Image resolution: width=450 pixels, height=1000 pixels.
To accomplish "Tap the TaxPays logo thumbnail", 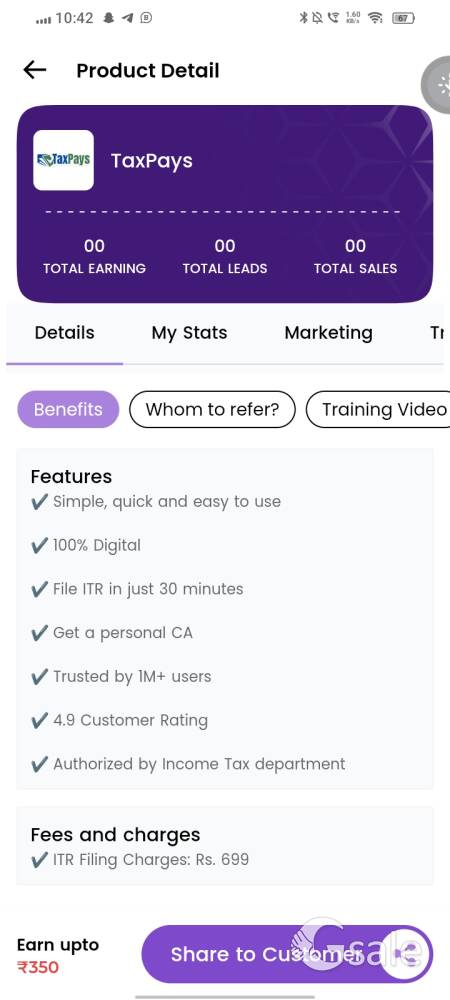I will [63, 160].
